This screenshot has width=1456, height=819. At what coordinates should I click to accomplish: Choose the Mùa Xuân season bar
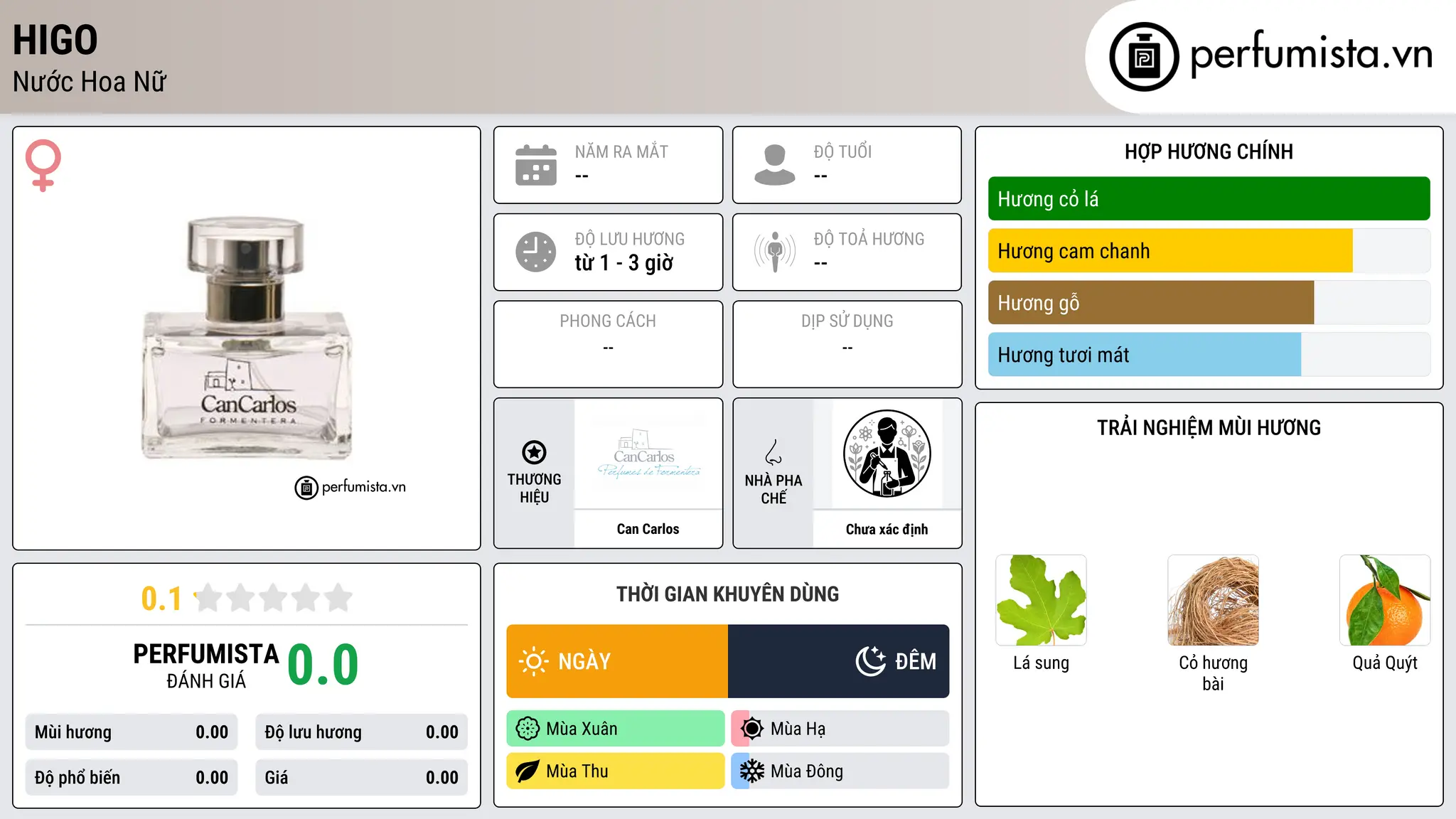pyautogui.click(x=616, y=729)
